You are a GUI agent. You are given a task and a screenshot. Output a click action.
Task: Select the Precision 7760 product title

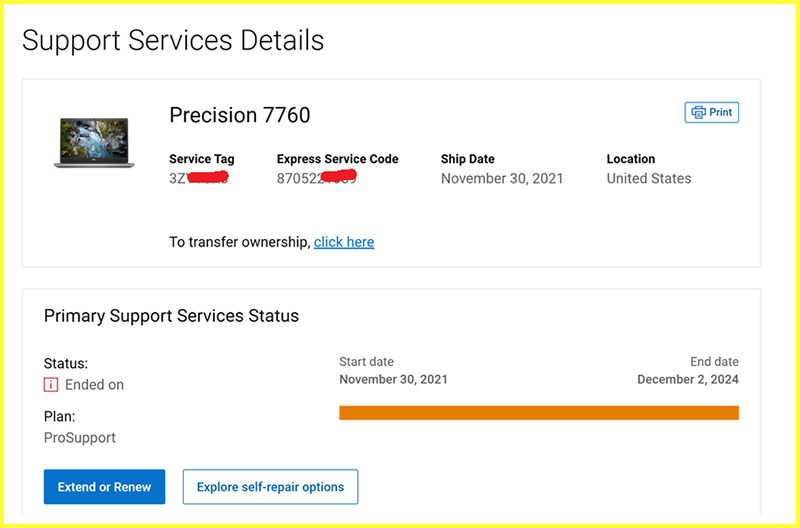tap(240, 115)
